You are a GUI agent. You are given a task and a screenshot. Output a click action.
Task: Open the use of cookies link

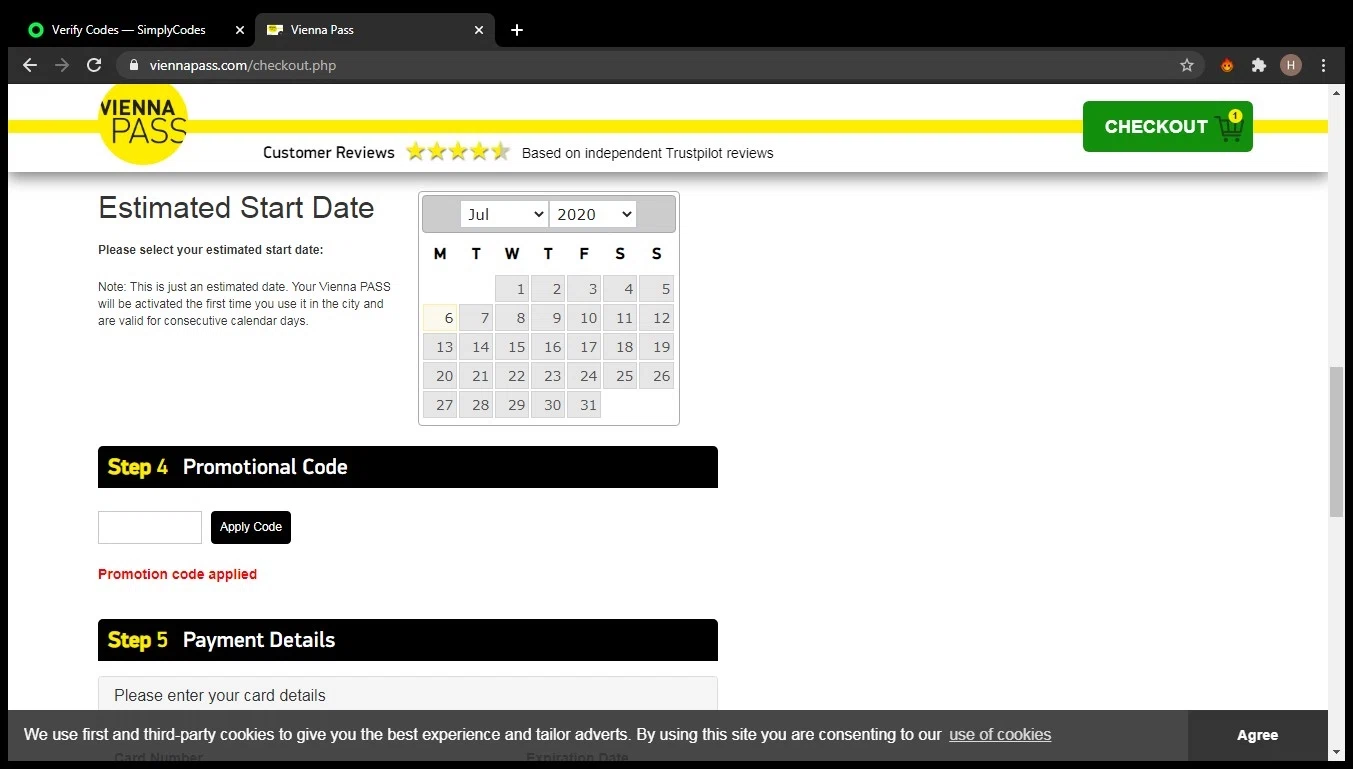[1000, 734]
